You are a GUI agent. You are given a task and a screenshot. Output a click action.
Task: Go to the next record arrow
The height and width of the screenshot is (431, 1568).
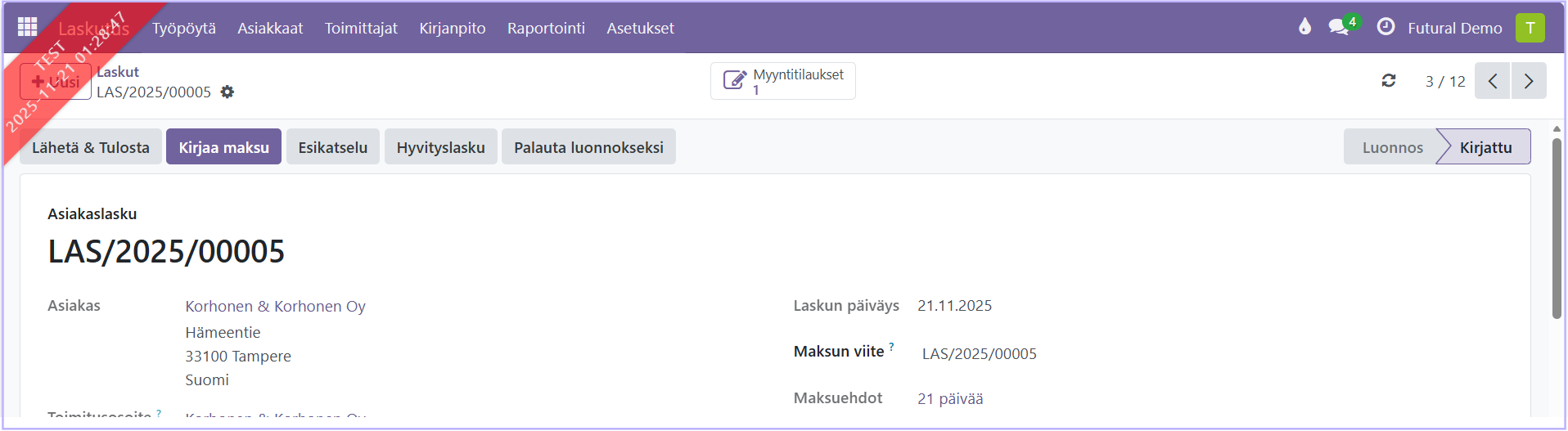click(1529, 81)
